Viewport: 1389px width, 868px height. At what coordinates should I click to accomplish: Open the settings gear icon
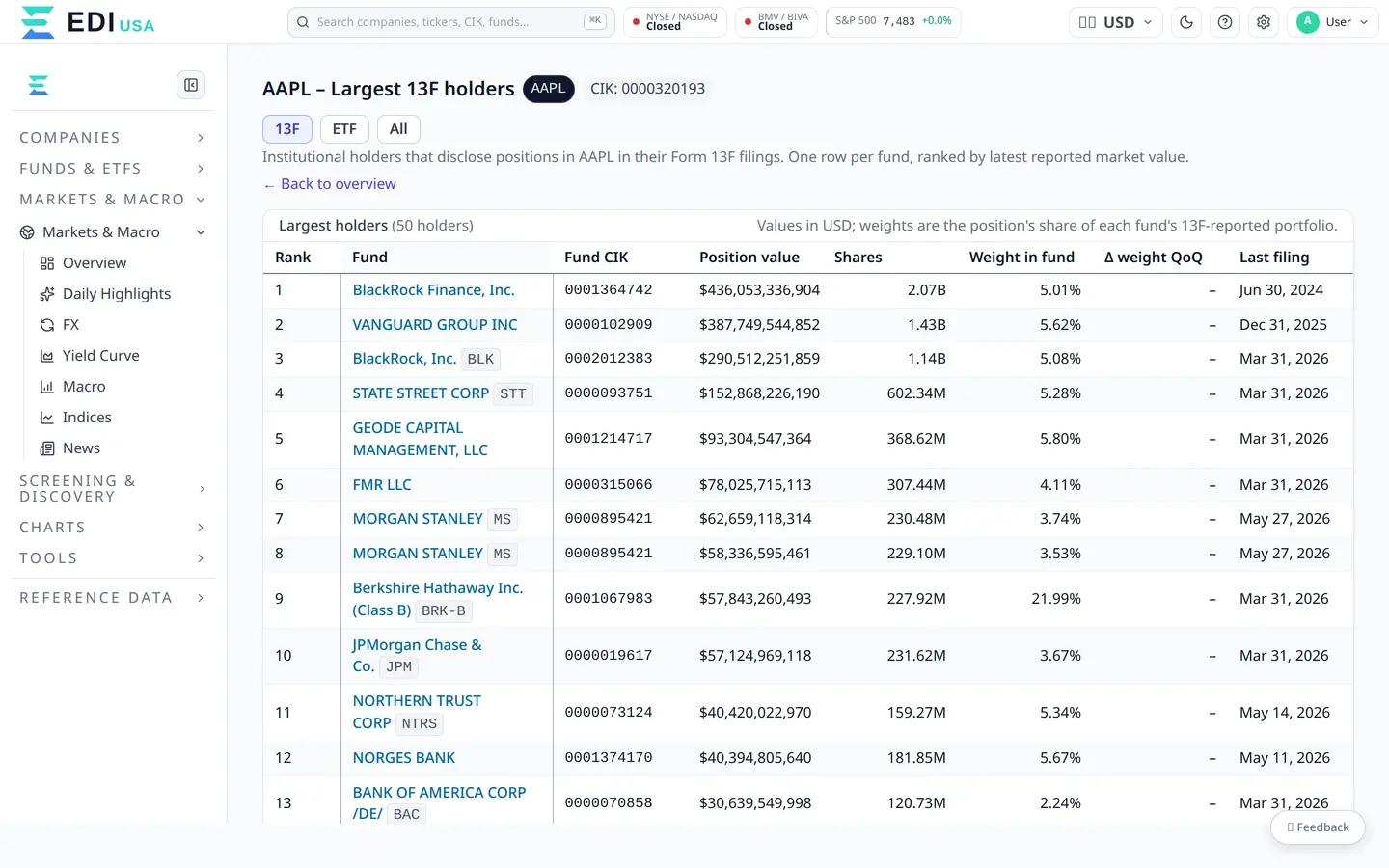1264,22
